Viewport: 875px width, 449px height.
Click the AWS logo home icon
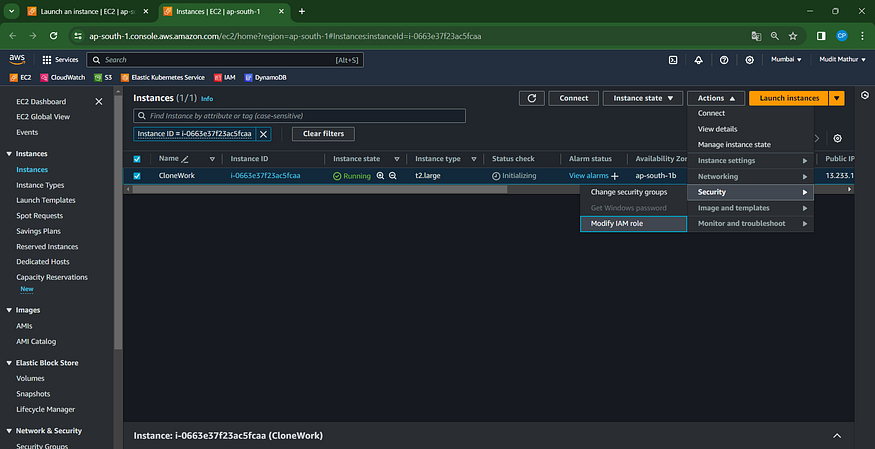click(17, 59)
